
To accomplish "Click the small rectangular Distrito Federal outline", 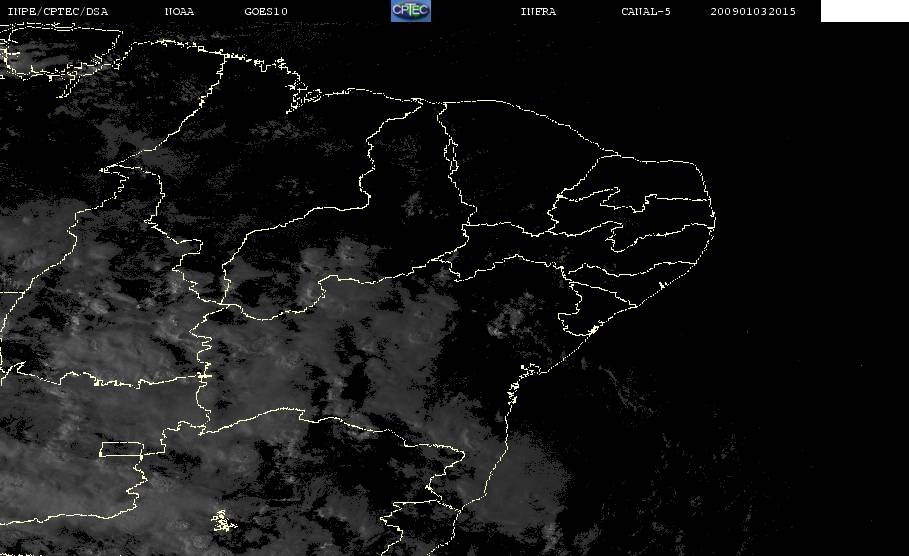I will tap(122, 449).
